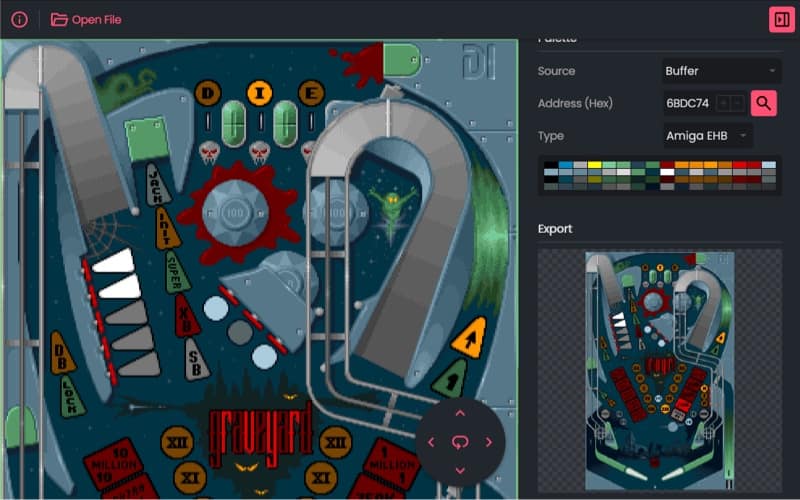Click the Export section heading
This screenshot has height=500, width=800.
click(x=555, y=229)
